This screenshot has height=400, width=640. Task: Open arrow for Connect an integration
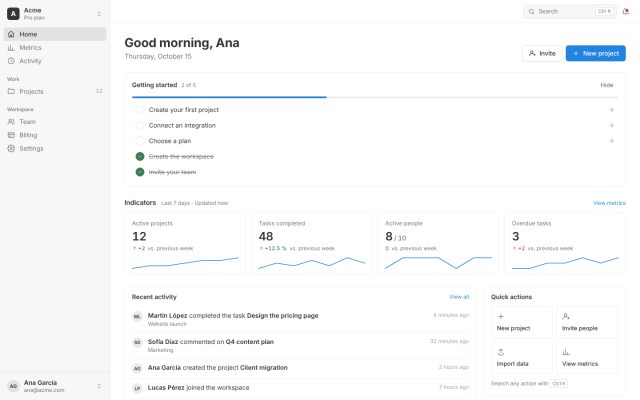coord(611,125)
